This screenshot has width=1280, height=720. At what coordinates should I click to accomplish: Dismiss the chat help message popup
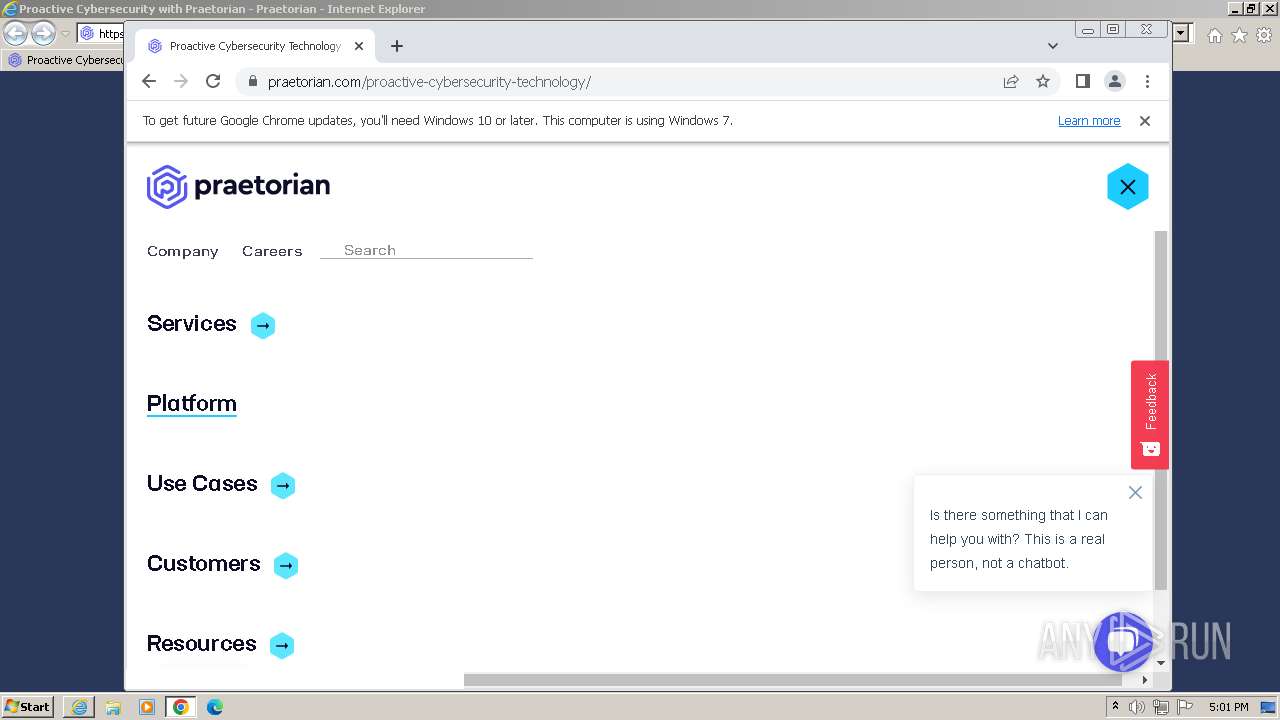(1135, 492)
